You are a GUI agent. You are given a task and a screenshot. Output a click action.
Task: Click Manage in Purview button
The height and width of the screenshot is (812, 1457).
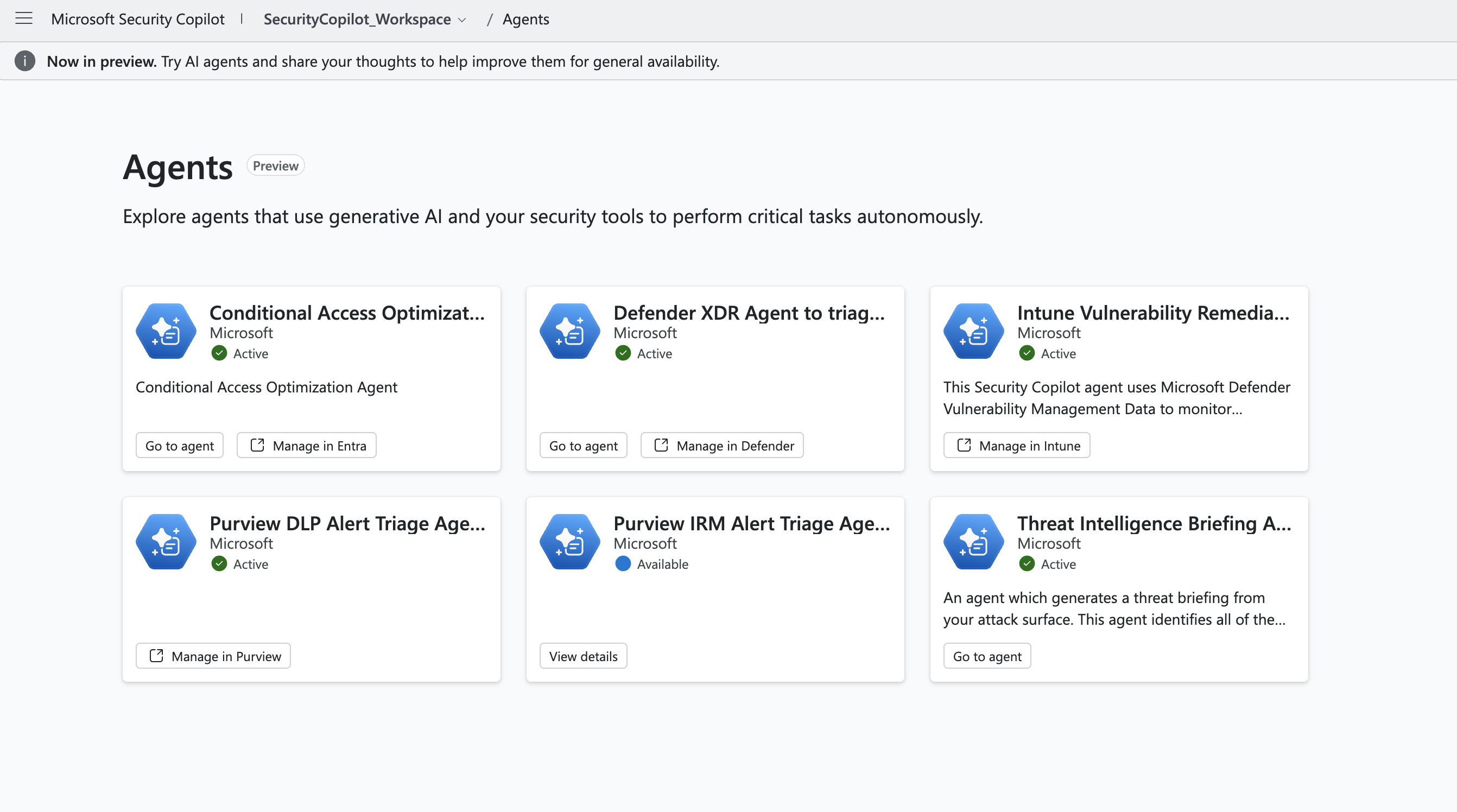pyautogui.click(x=213, y=656)
